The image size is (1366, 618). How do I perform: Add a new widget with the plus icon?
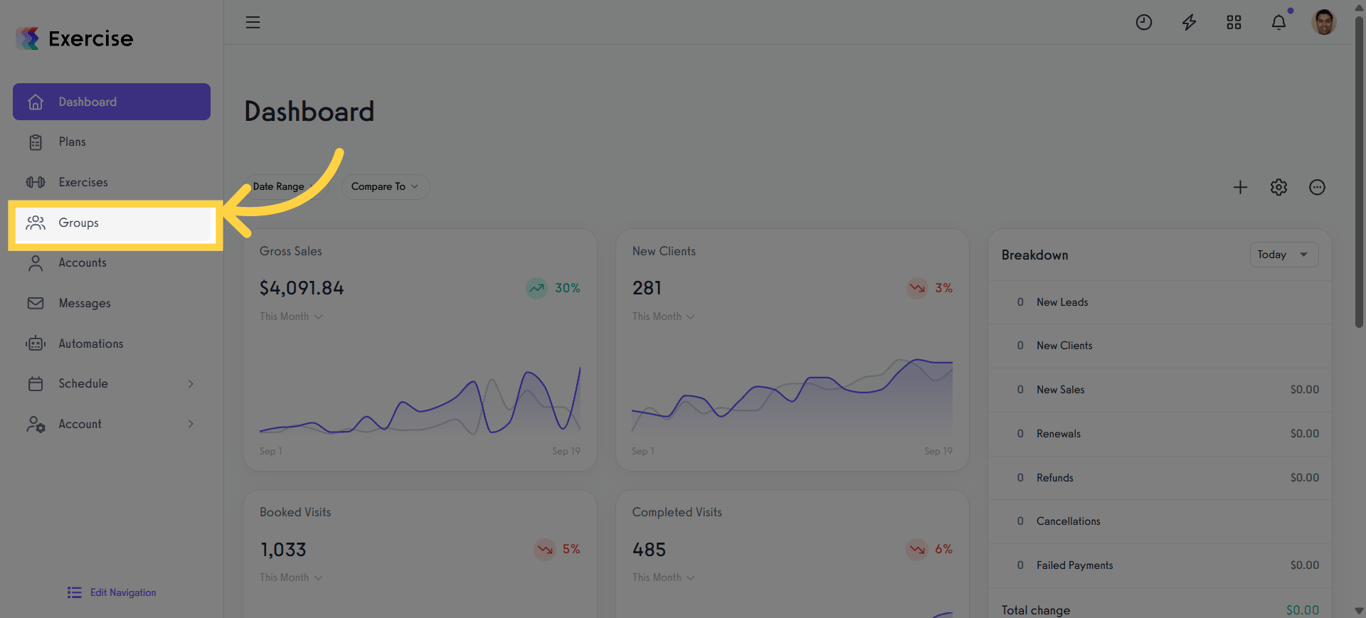(x=1240, y=187)
